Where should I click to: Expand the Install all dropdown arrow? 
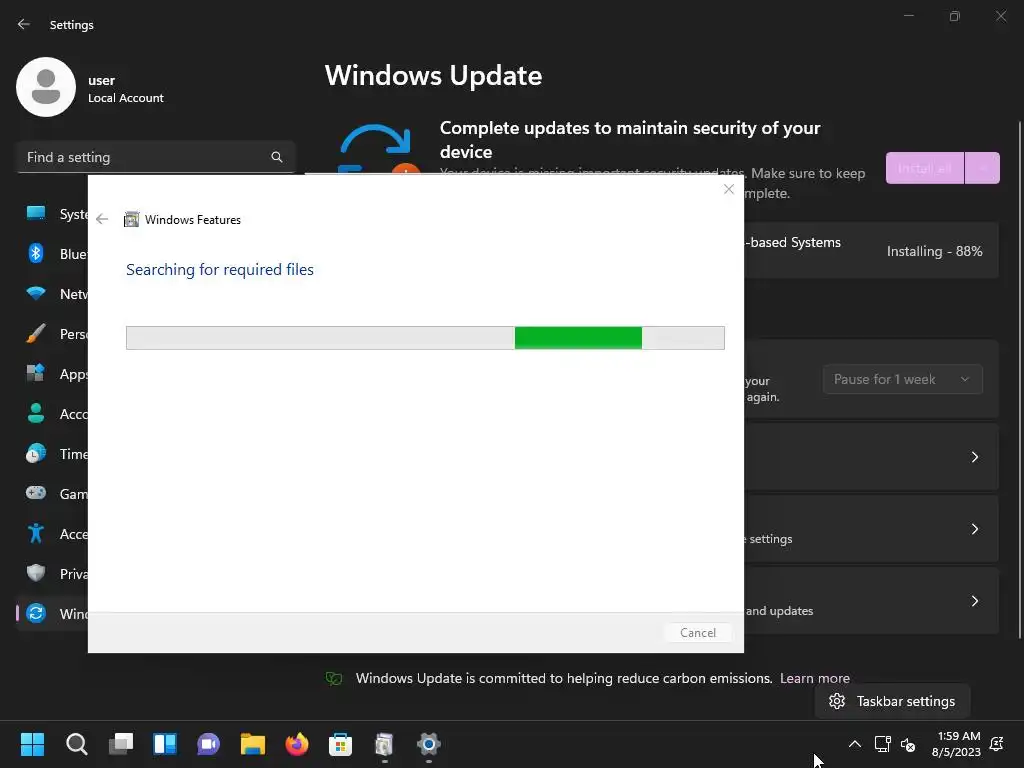point(982,168)
